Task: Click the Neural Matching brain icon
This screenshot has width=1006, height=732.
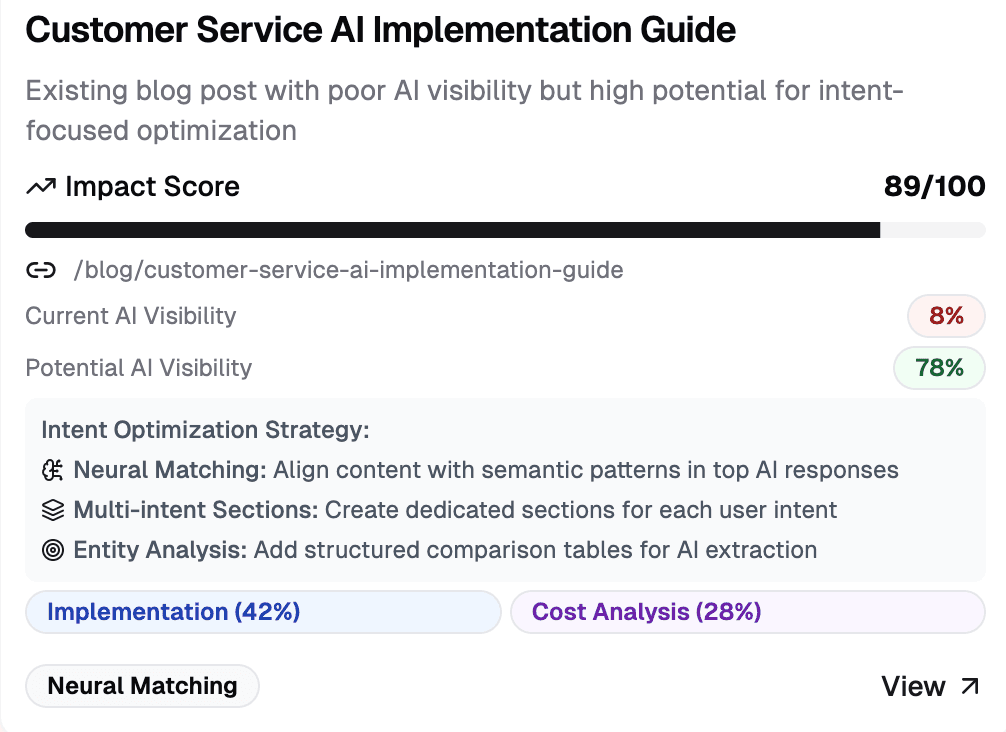Action: click(x=53, y=470)
